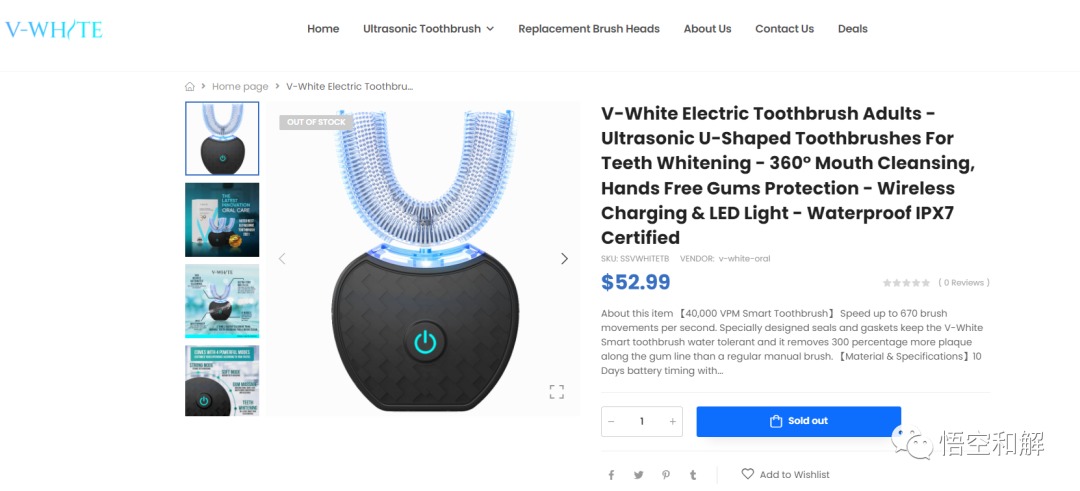Show next product image arrow
Viewport: 1080px width, 491px height.
point(564,259)
